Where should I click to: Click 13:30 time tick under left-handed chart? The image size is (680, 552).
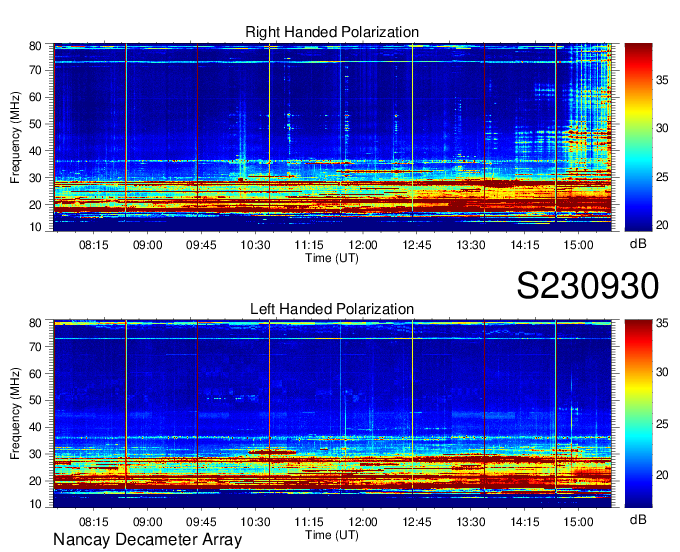[471, 522]
